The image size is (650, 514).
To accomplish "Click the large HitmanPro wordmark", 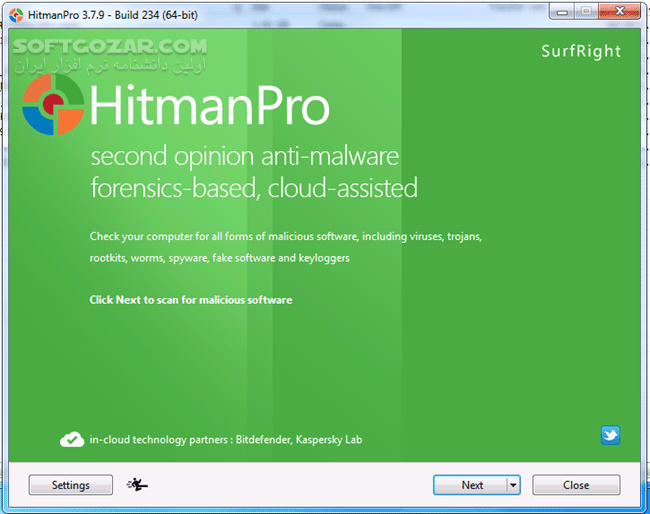I will [x=209, y=104].
